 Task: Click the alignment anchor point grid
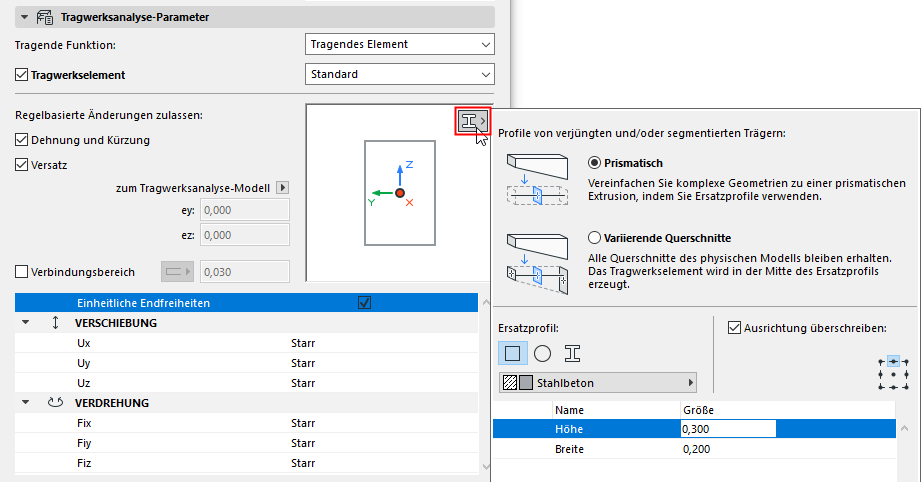tap(892, 373)
